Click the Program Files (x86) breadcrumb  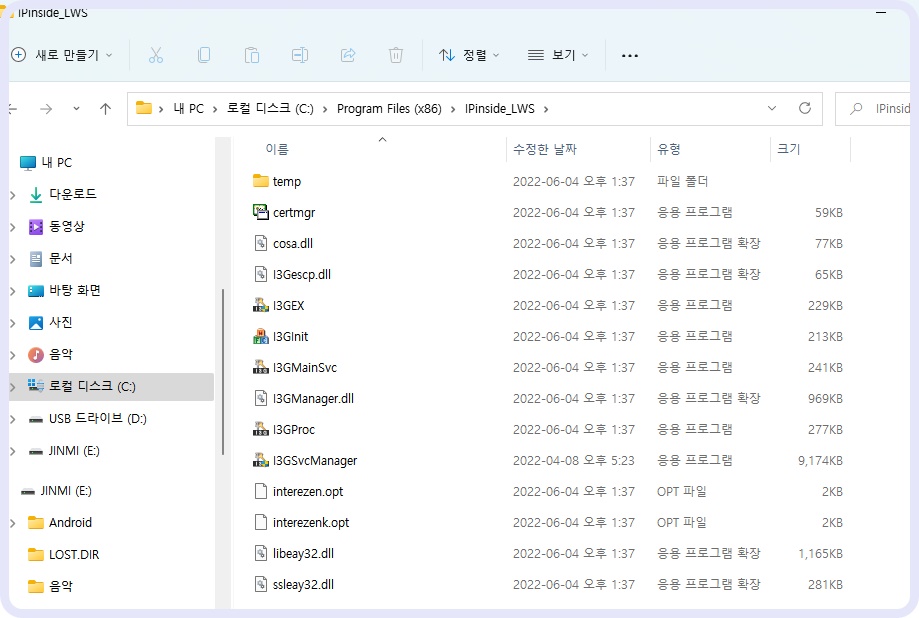(x=389, y=109)
